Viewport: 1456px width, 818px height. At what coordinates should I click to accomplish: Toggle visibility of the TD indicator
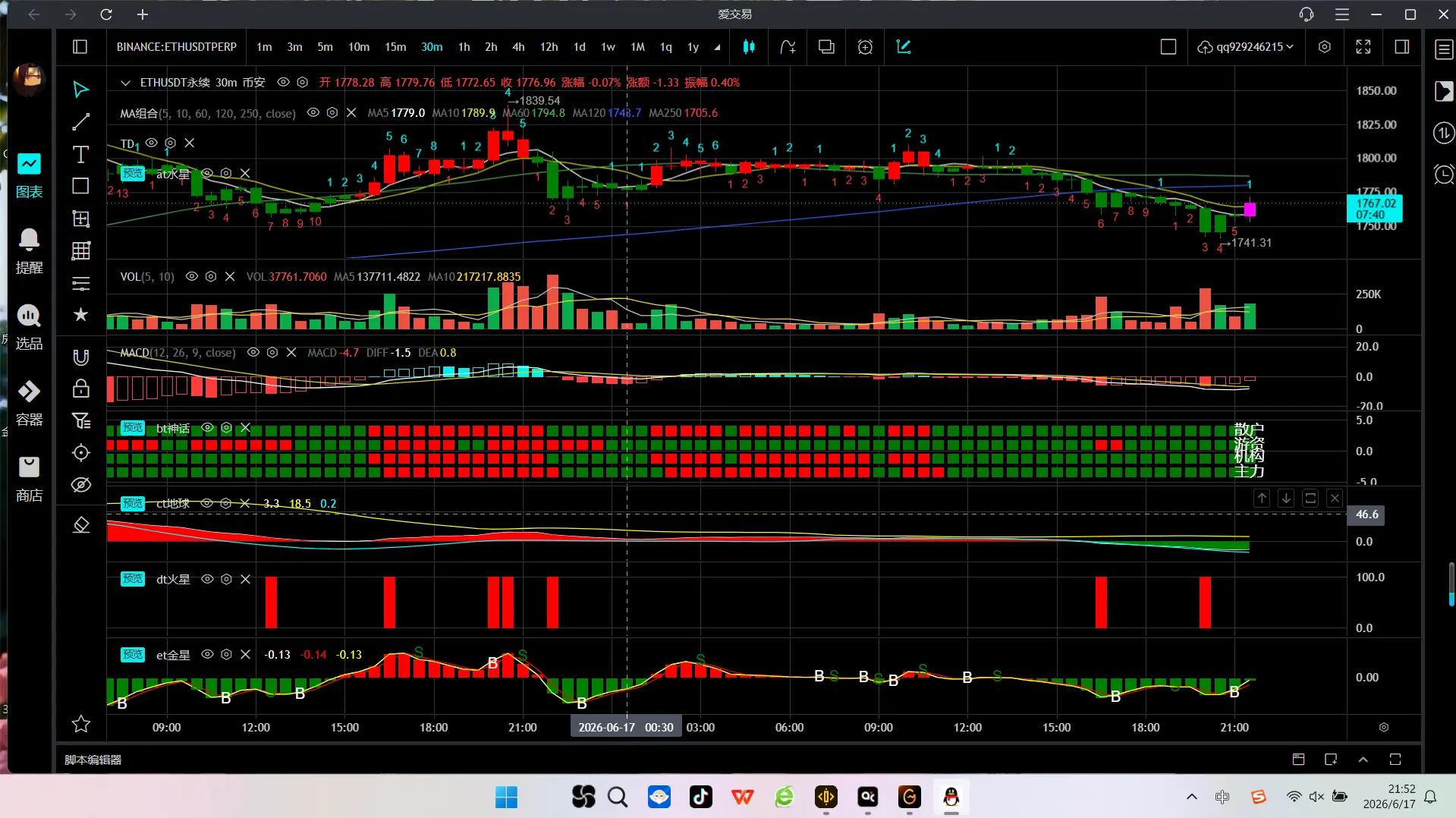(152, 143)
